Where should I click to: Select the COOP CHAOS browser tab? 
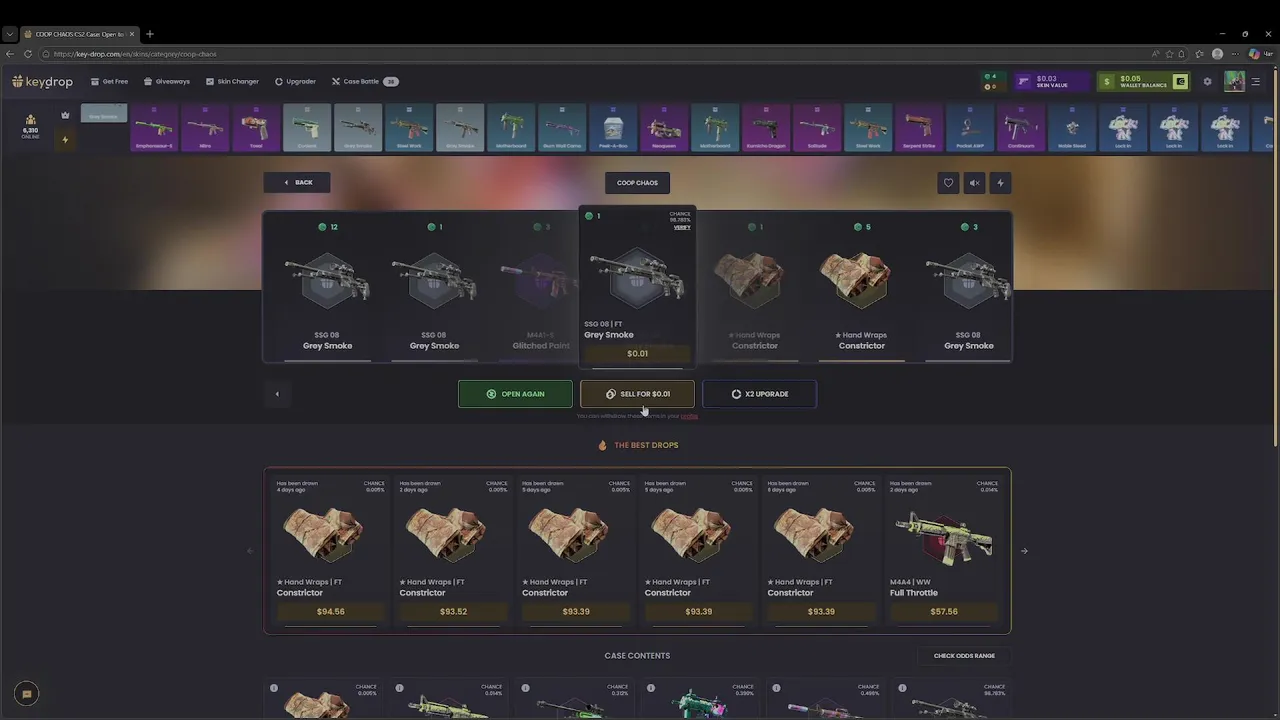pyautogui.click(x=80, y=34)
